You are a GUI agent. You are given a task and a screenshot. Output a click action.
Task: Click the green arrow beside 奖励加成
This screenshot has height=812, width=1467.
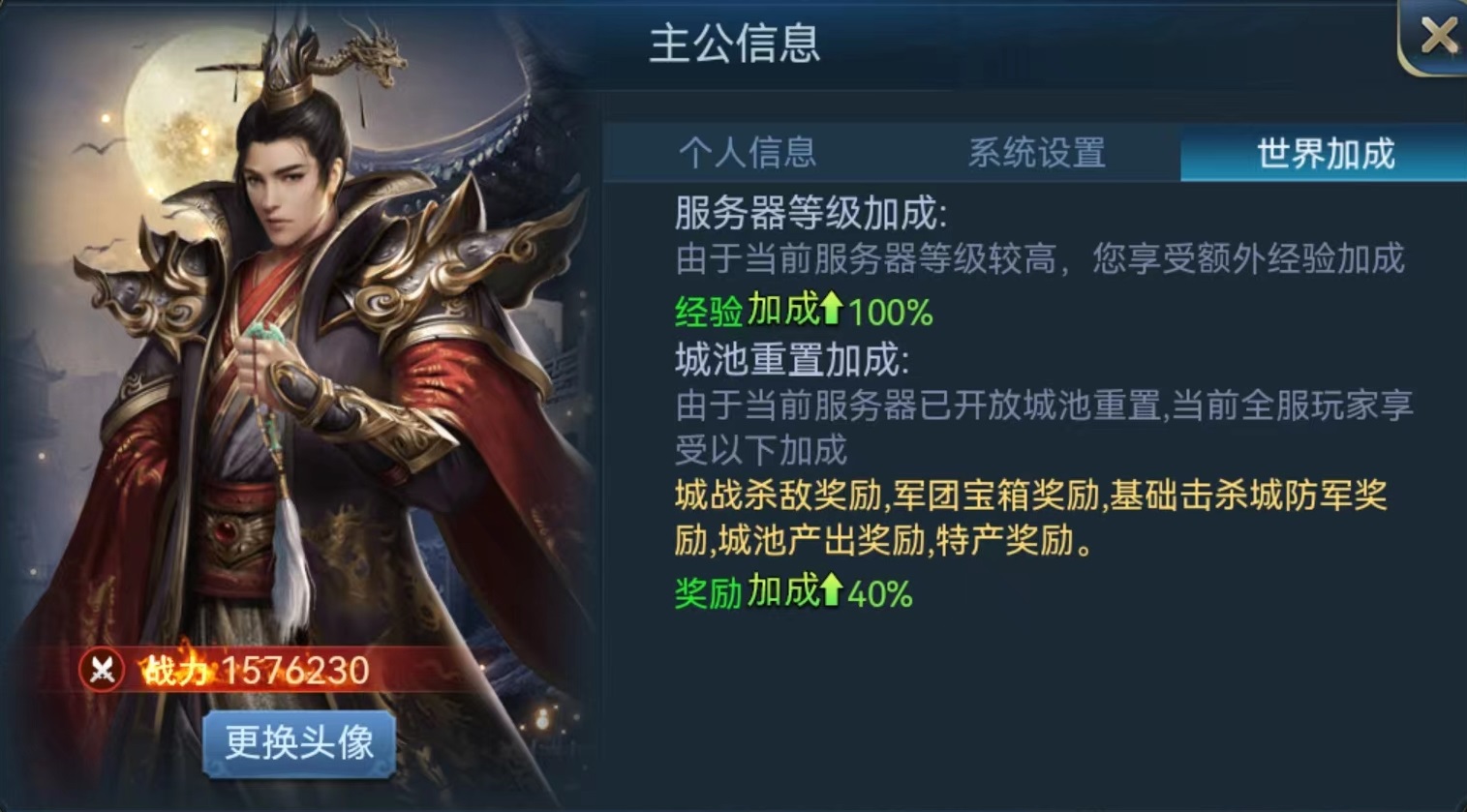(831, 589)
